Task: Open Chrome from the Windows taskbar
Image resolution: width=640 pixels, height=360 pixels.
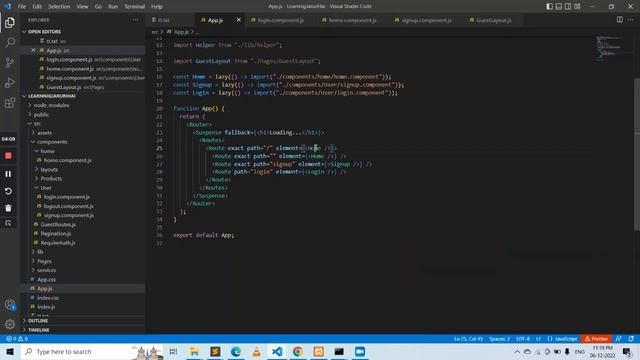Action: point(298,351)
